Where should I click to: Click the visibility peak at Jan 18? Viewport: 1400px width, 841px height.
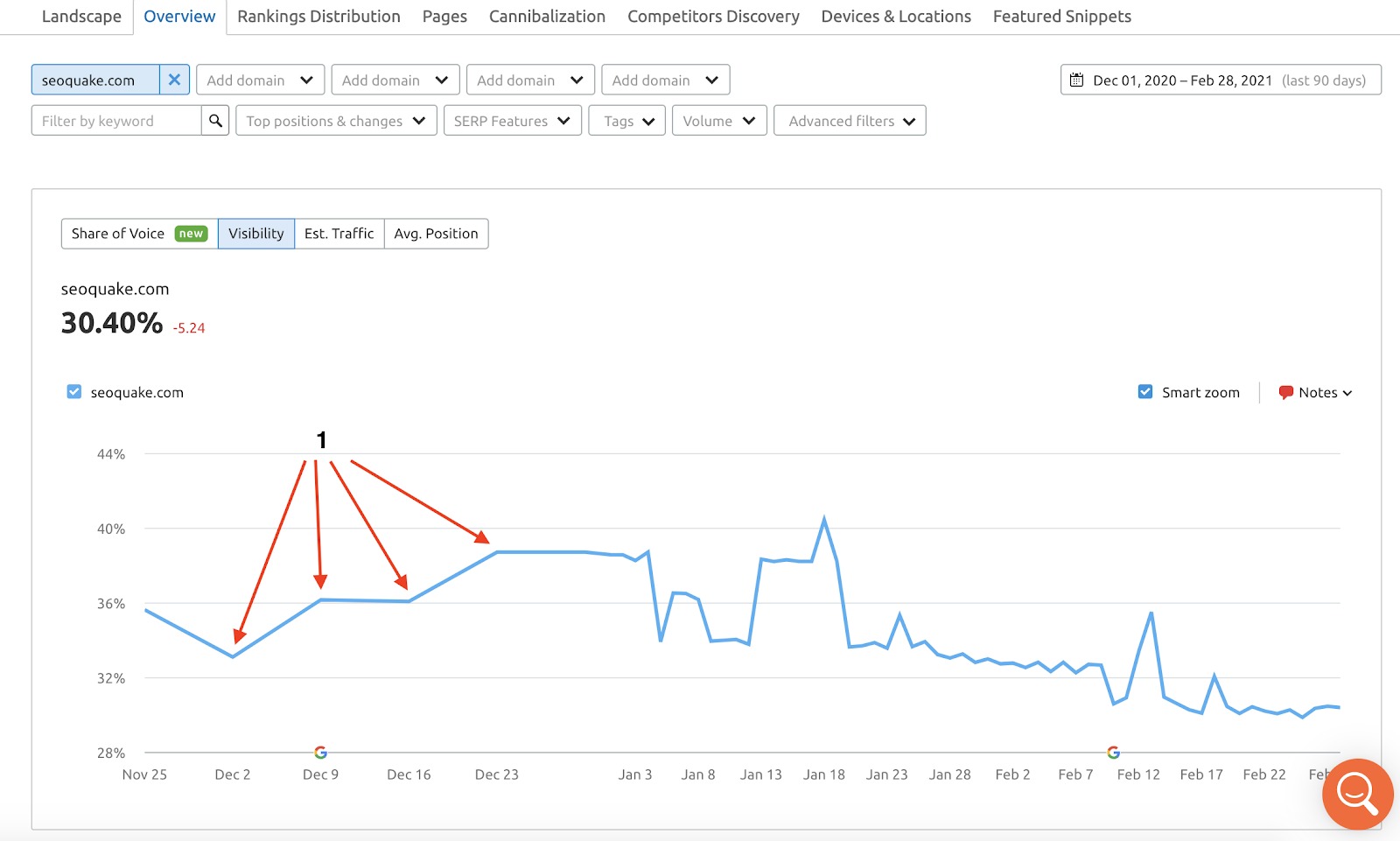click(x=824, y=518)
